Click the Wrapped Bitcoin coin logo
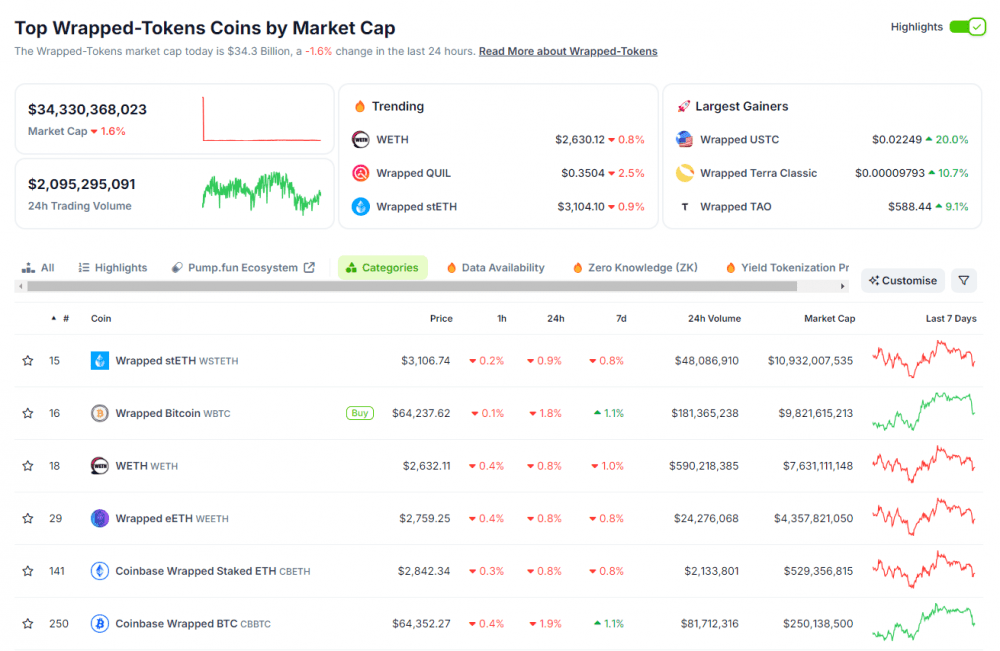 click(x=100, y=413)
